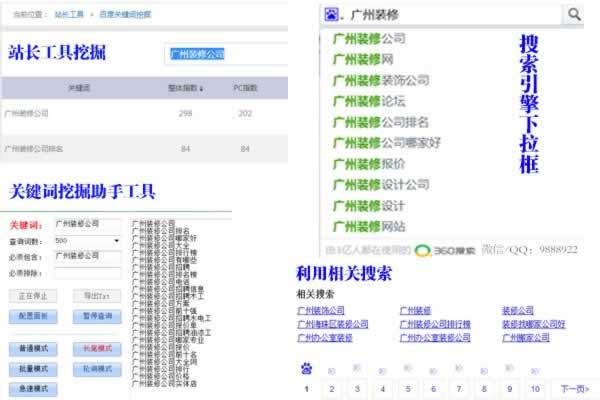Go to results page 3
The width and height of the screenshot is (600, 400).
(357, 389)
